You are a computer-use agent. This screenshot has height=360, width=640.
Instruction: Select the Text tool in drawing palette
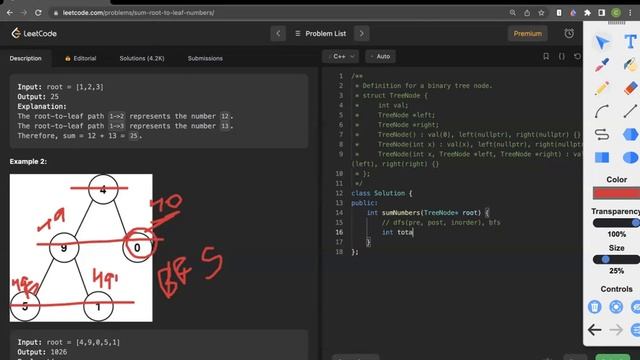click(x=631, y=42)
